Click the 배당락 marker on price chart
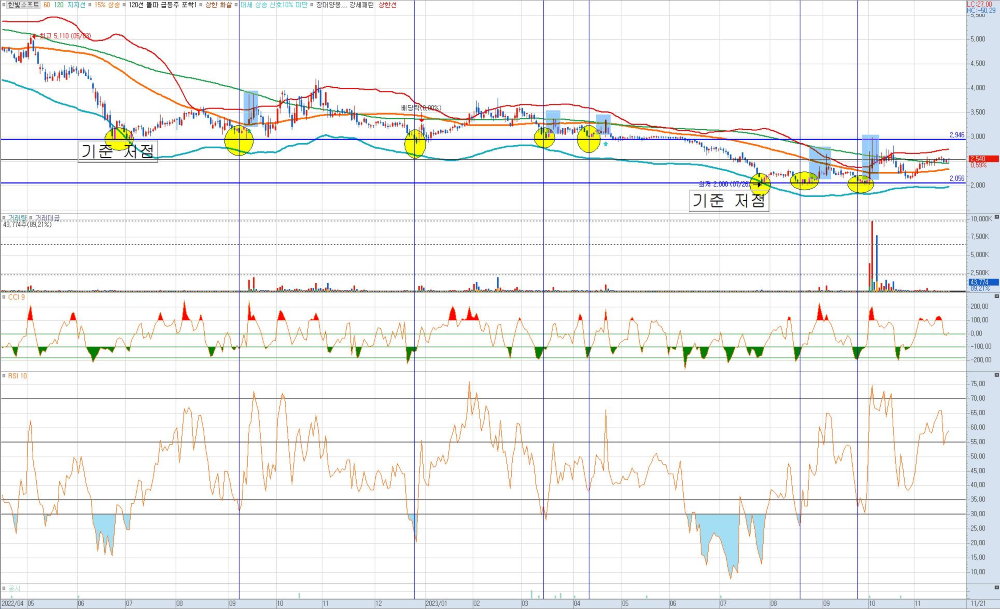The height and width of the screenshot is (609, 1000). 421,108
